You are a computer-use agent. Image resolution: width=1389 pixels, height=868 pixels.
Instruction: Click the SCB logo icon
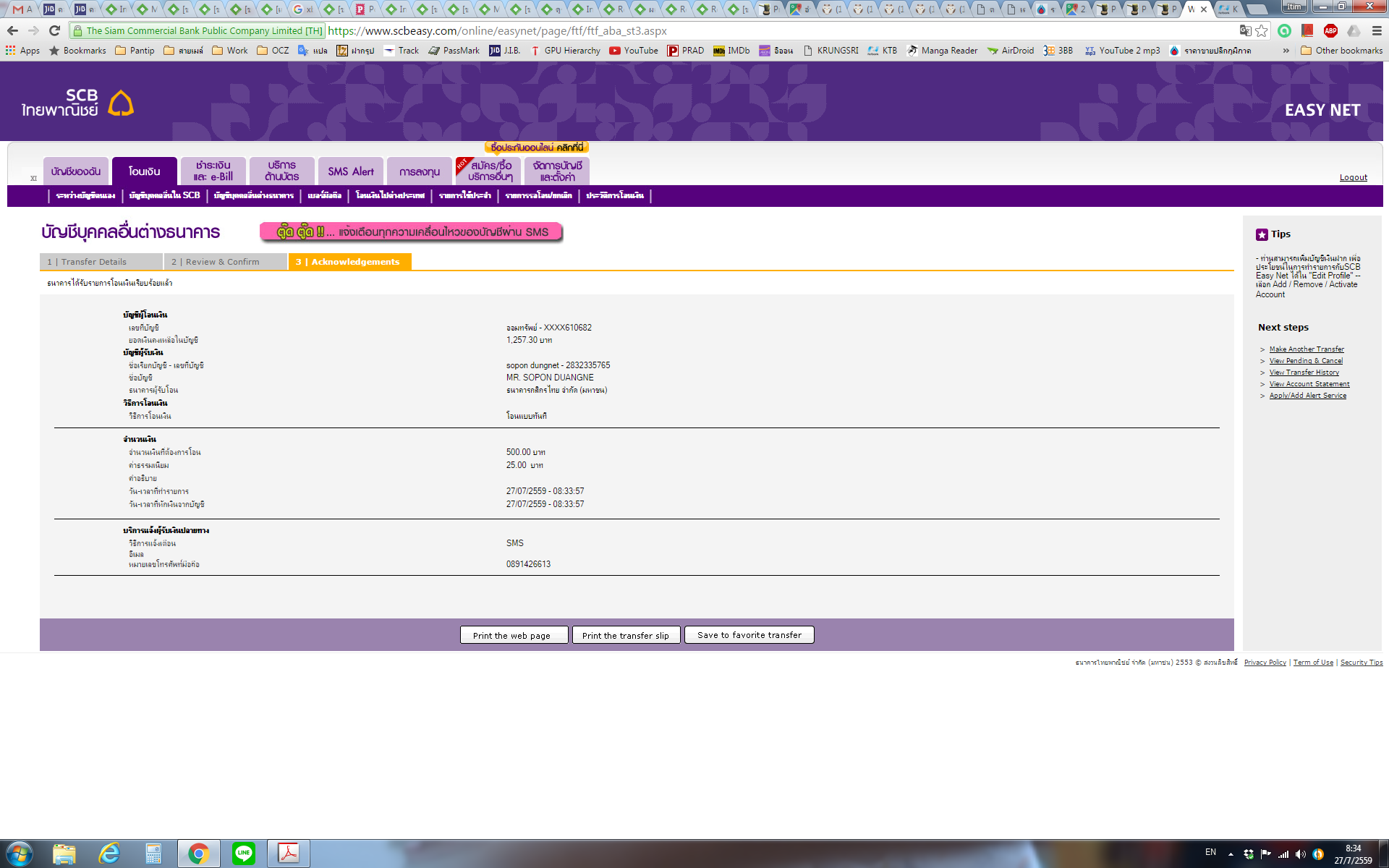tap(121, 103)
